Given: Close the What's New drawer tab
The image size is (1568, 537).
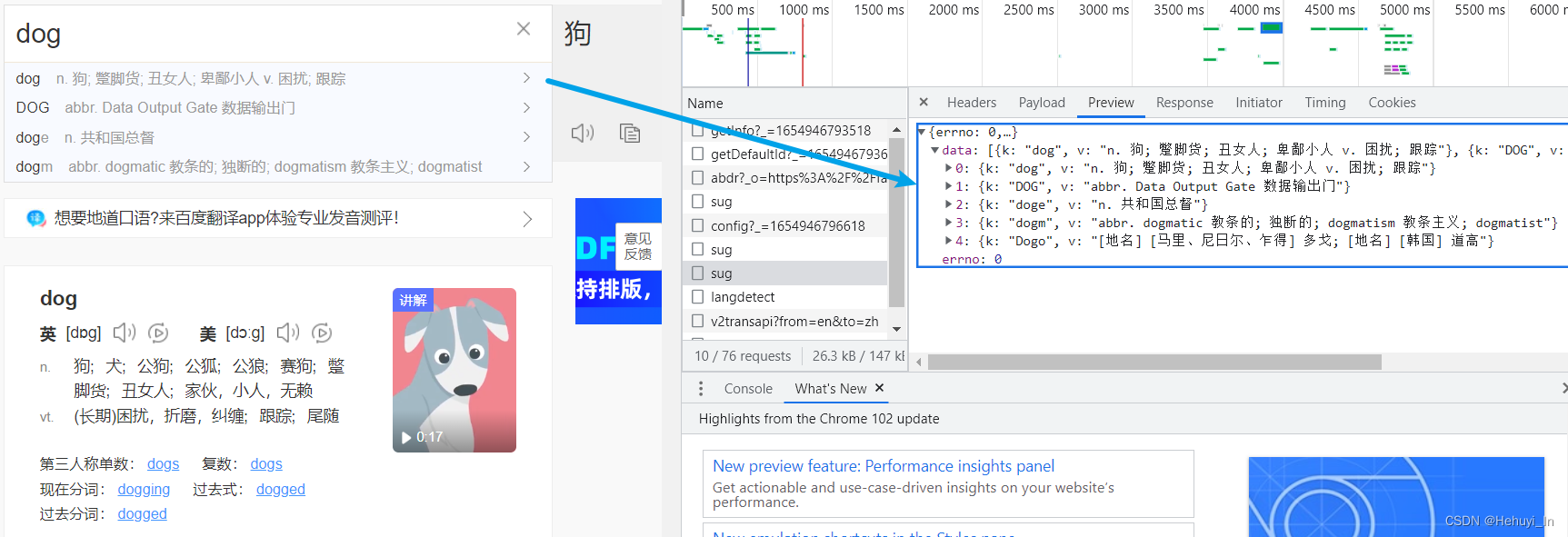Looking at the screenshot, I should point(879,388).
